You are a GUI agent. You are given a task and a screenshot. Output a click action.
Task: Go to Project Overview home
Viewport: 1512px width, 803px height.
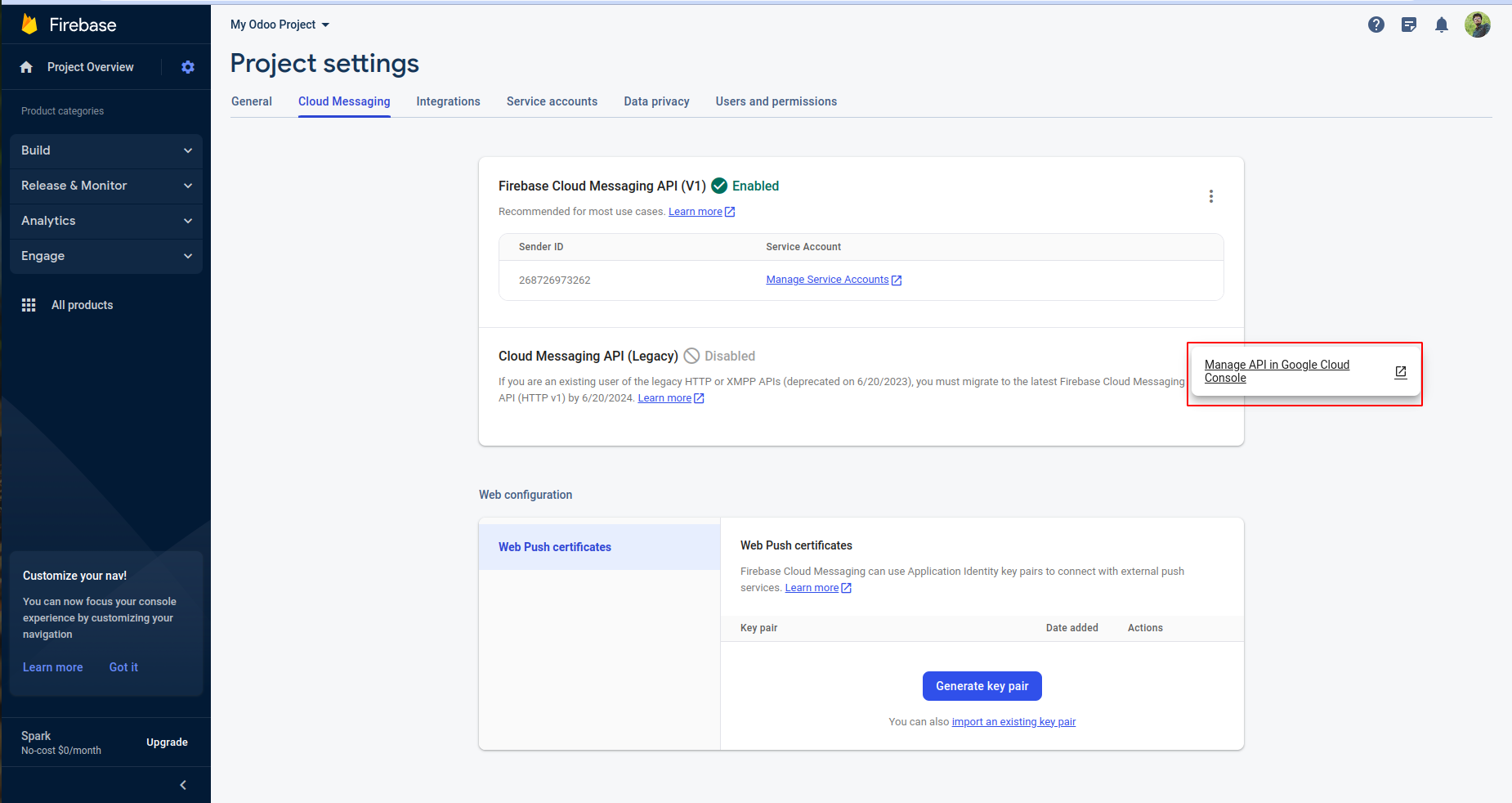coord(90,67)
